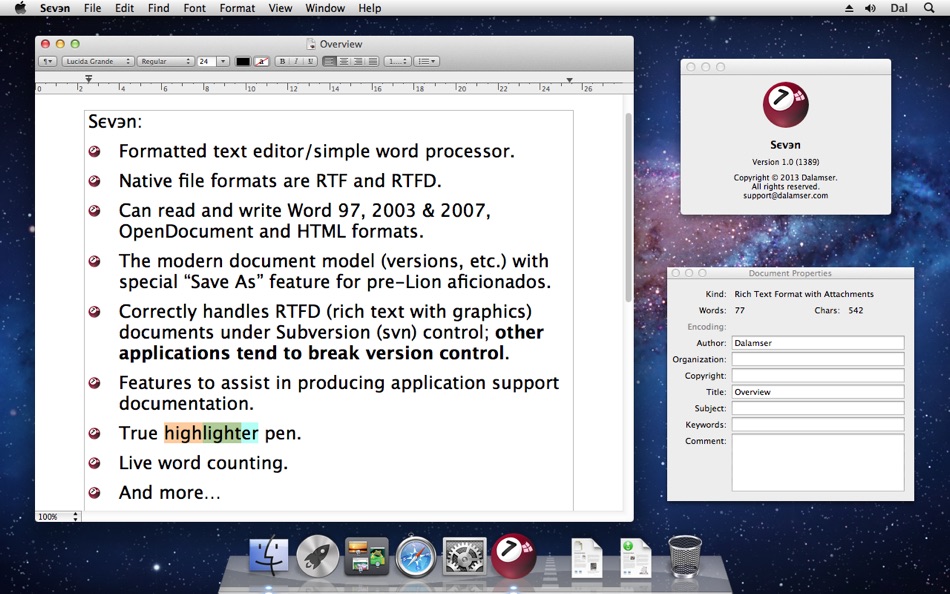The image size is (950, 594).
Task: Open the Window menu
Action: [x=325, y=8]
